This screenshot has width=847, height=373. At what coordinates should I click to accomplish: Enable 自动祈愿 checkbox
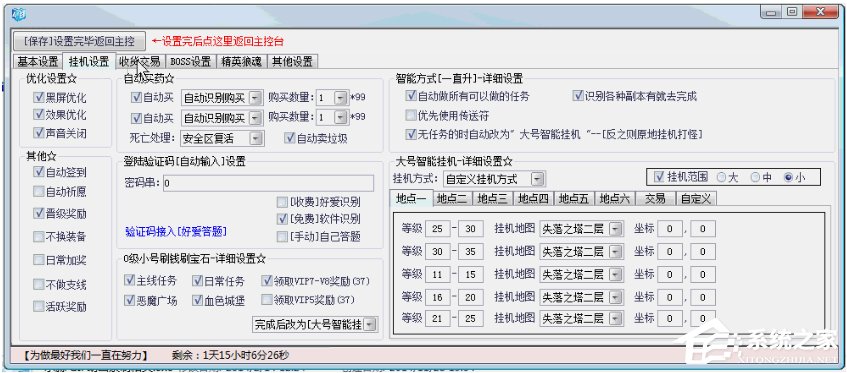[59, 191]
